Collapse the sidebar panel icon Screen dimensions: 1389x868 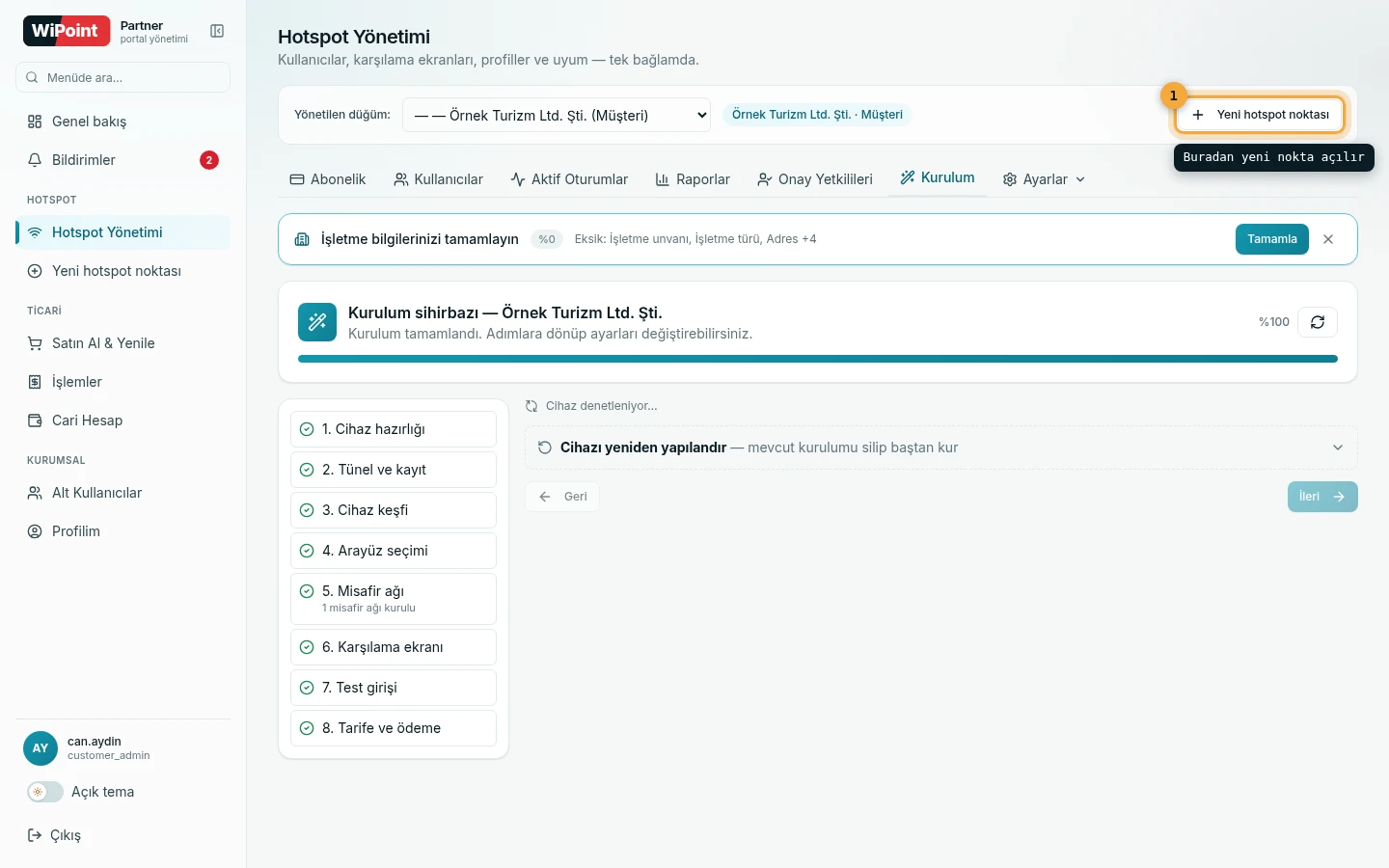tap(217, 32)
